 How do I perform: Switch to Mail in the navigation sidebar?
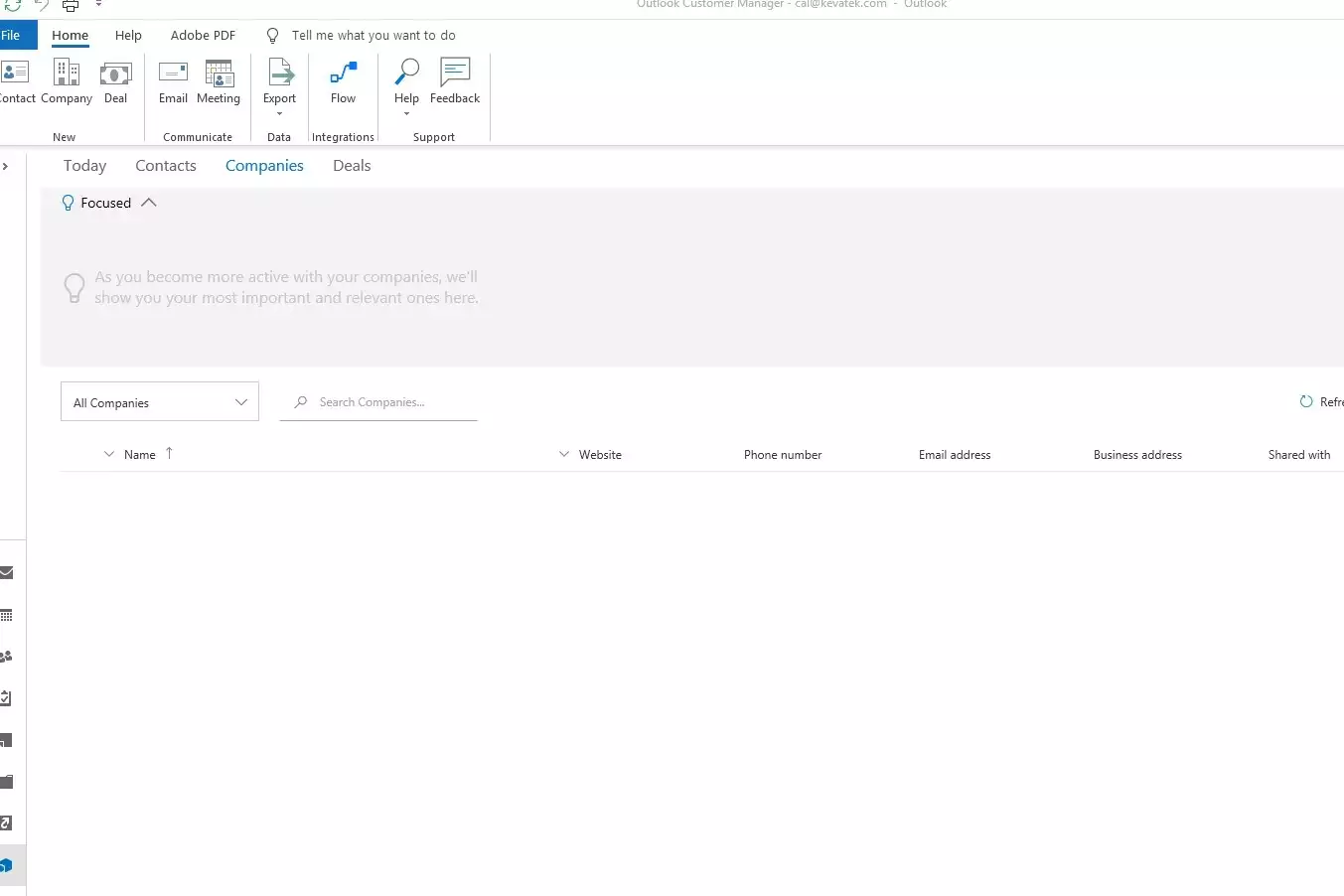(x=6, y=572)
